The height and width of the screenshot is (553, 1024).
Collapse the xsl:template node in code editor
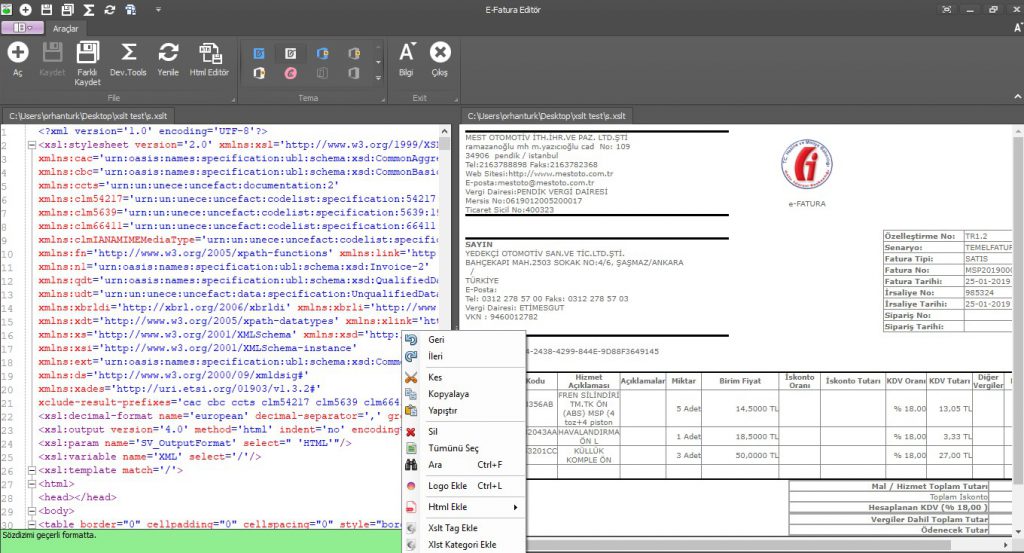pyautogui.click(x=31, y=470)
